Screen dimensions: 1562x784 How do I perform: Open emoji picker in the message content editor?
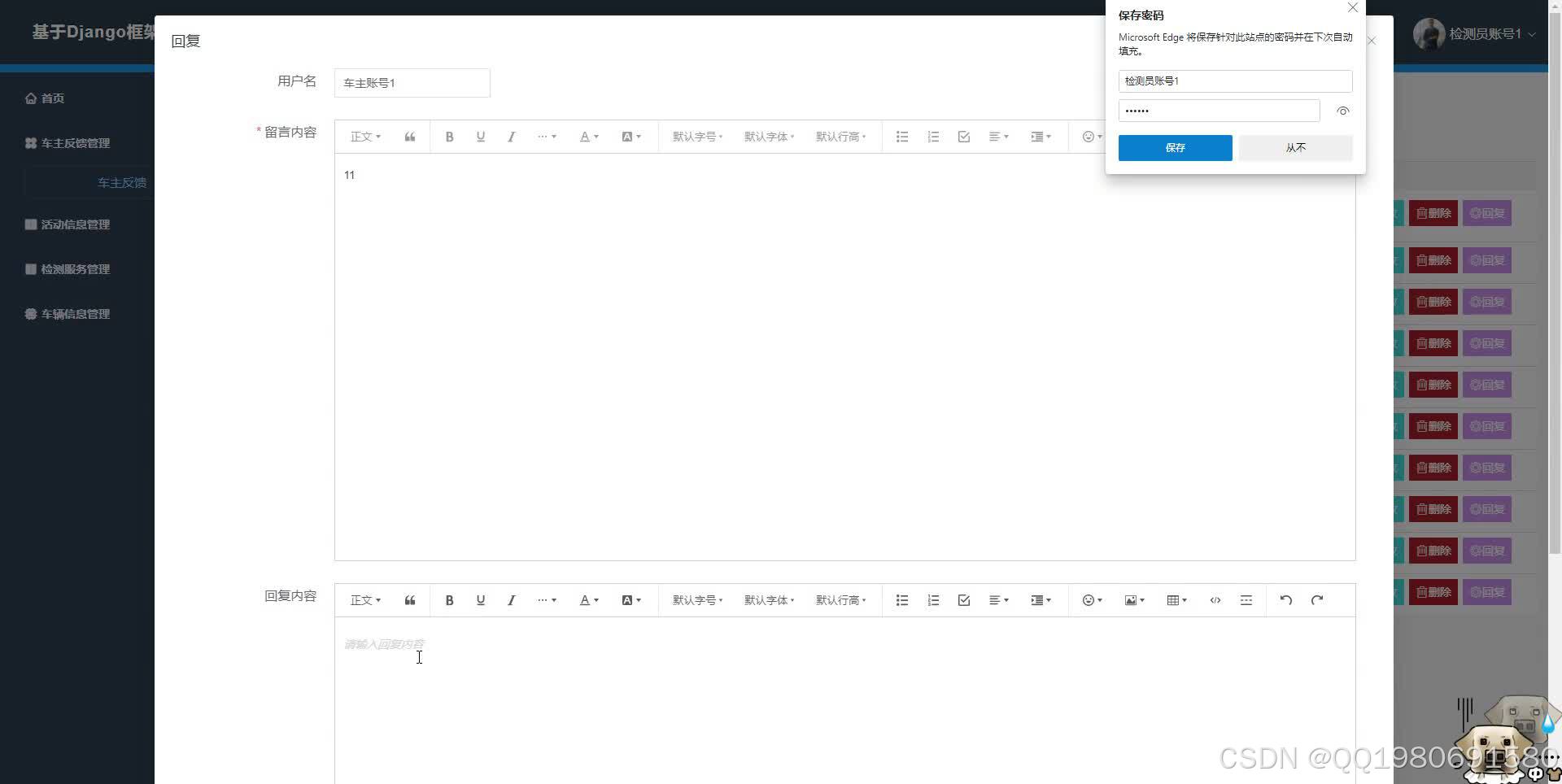click(x=1092, y=137)
